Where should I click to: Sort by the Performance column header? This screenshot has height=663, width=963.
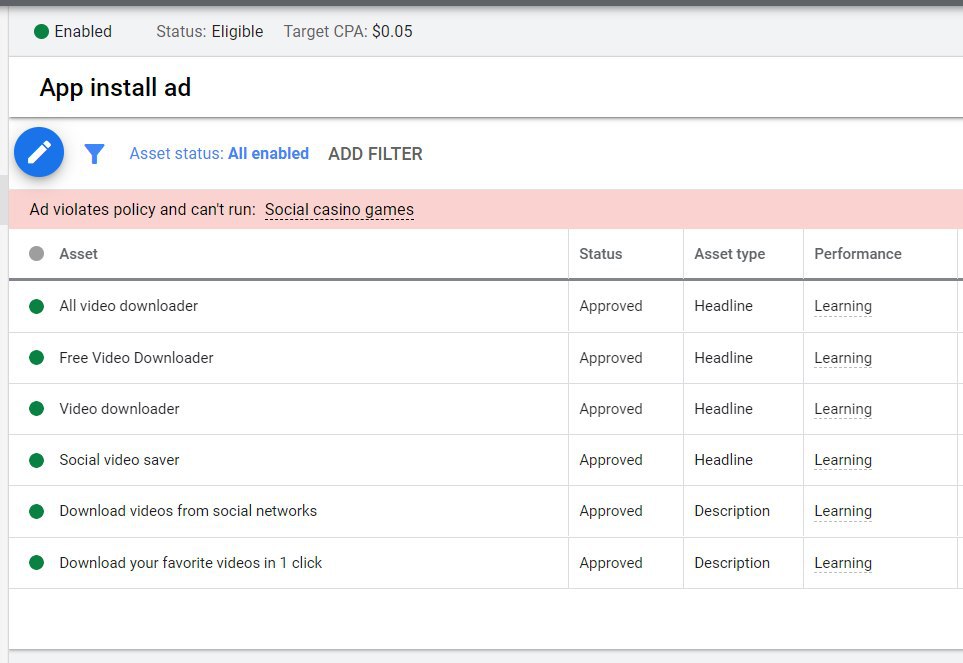click(x=857, y=254)
